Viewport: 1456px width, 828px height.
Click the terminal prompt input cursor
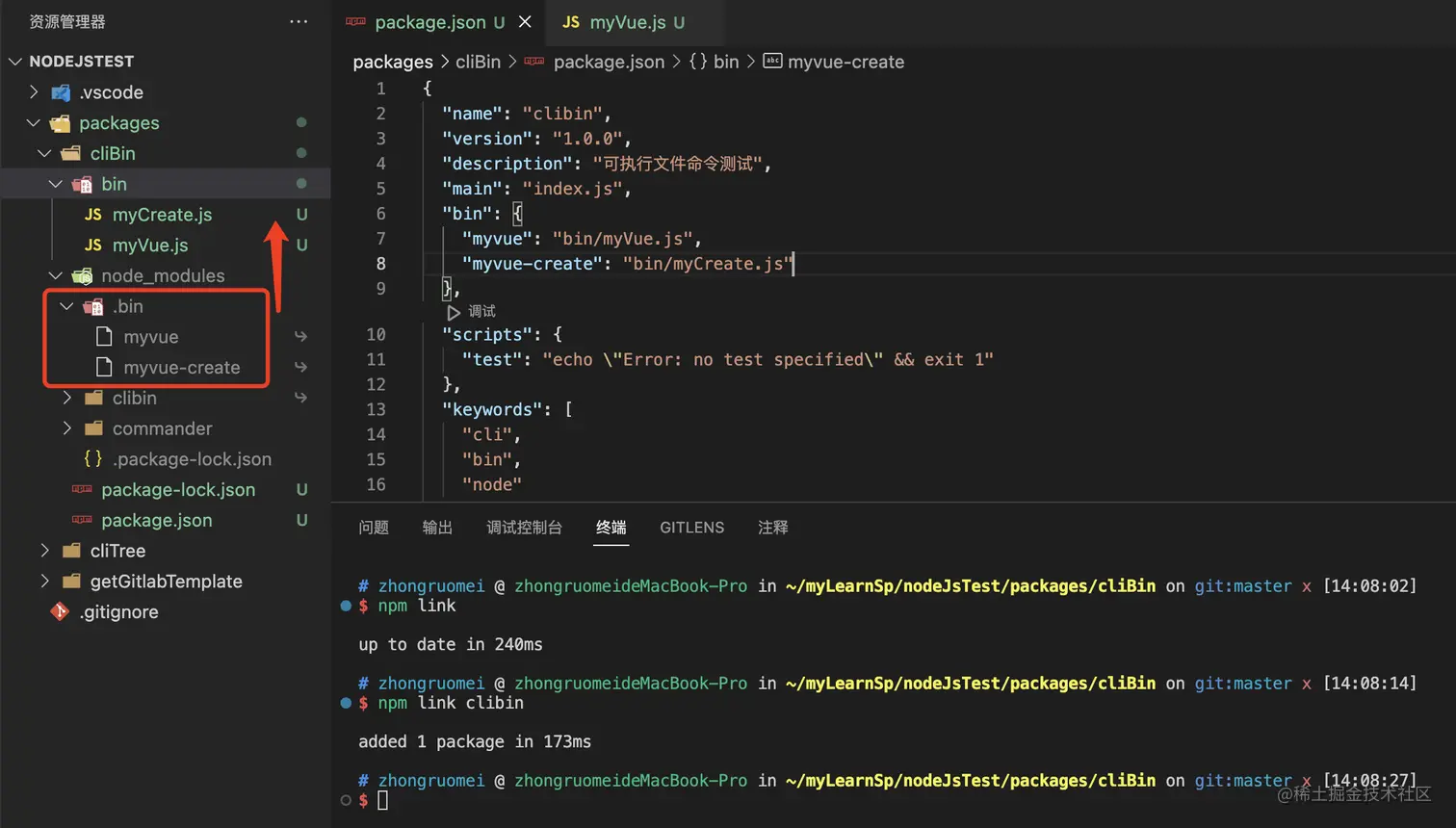coord(382,800)
